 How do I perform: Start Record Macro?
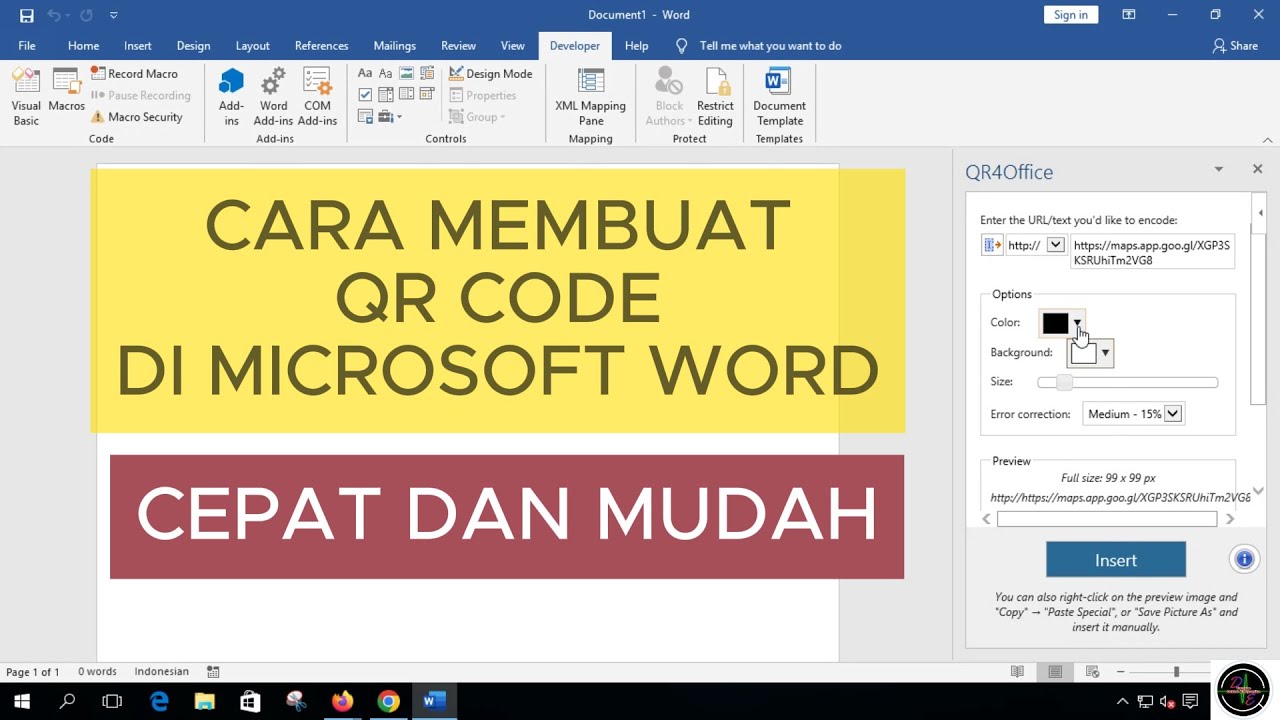[x=134, y=74]
